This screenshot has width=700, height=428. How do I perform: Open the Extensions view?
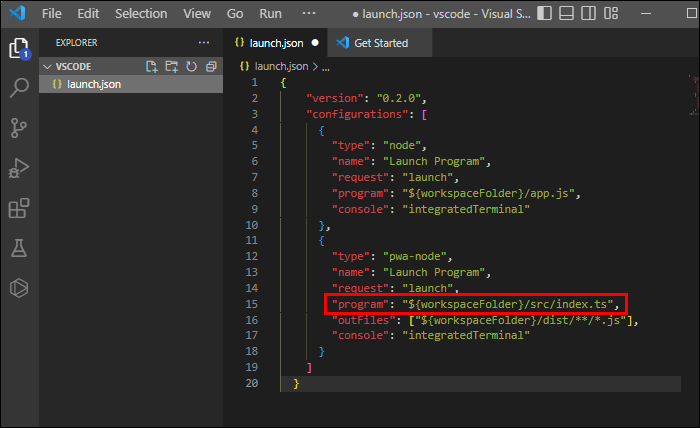coord(18,208)
